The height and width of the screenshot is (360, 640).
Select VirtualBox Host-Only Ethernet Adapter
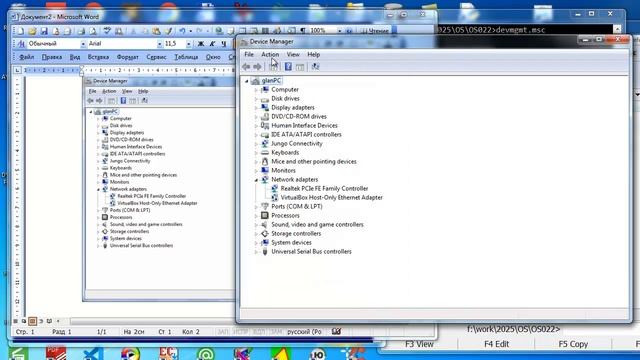pyautogui.click(x=332, y=198)
